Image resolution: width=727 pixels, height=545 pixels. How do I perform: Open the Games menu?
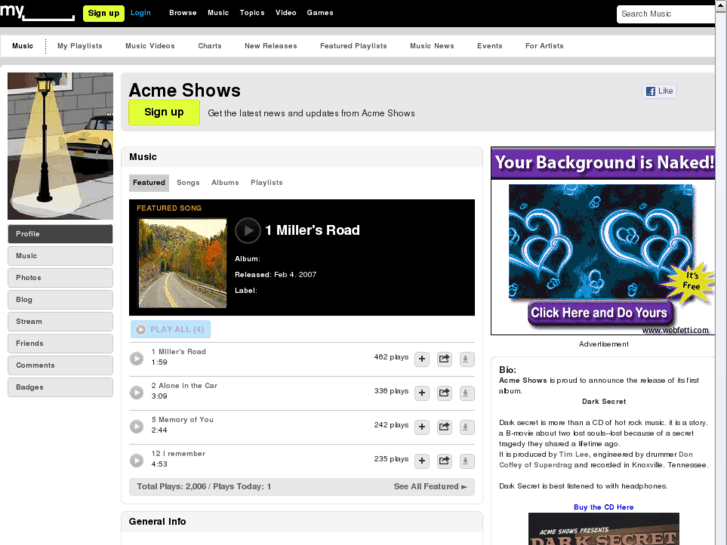point(320,13)
